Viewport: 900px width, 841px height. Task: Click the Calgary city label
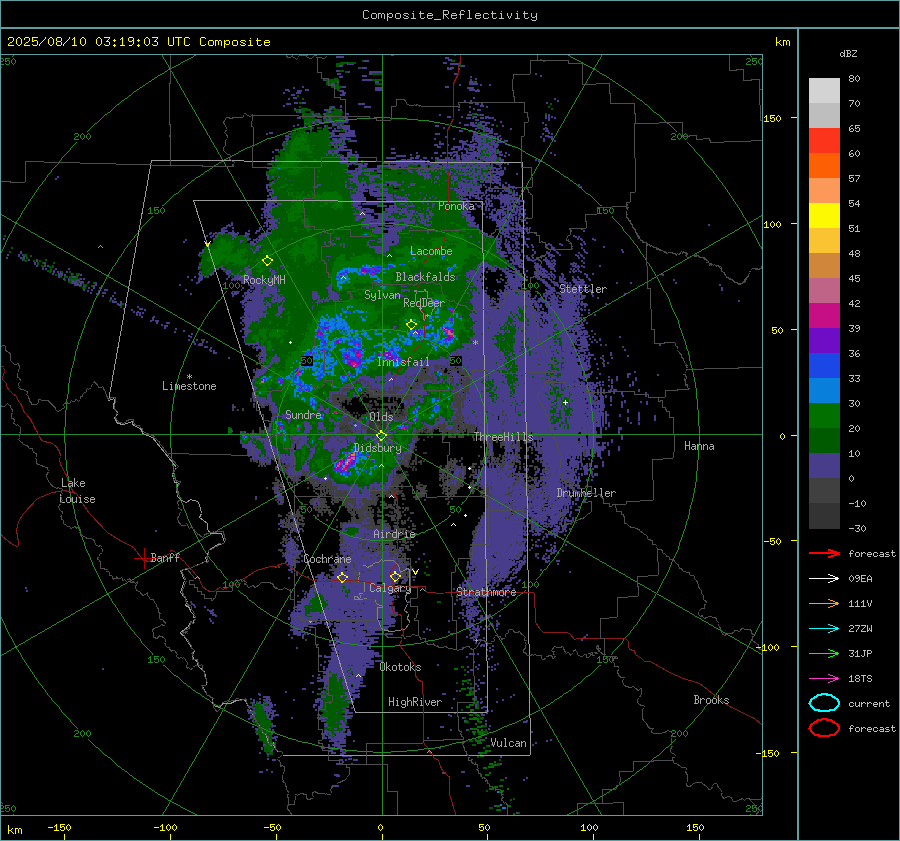point(390,588)
